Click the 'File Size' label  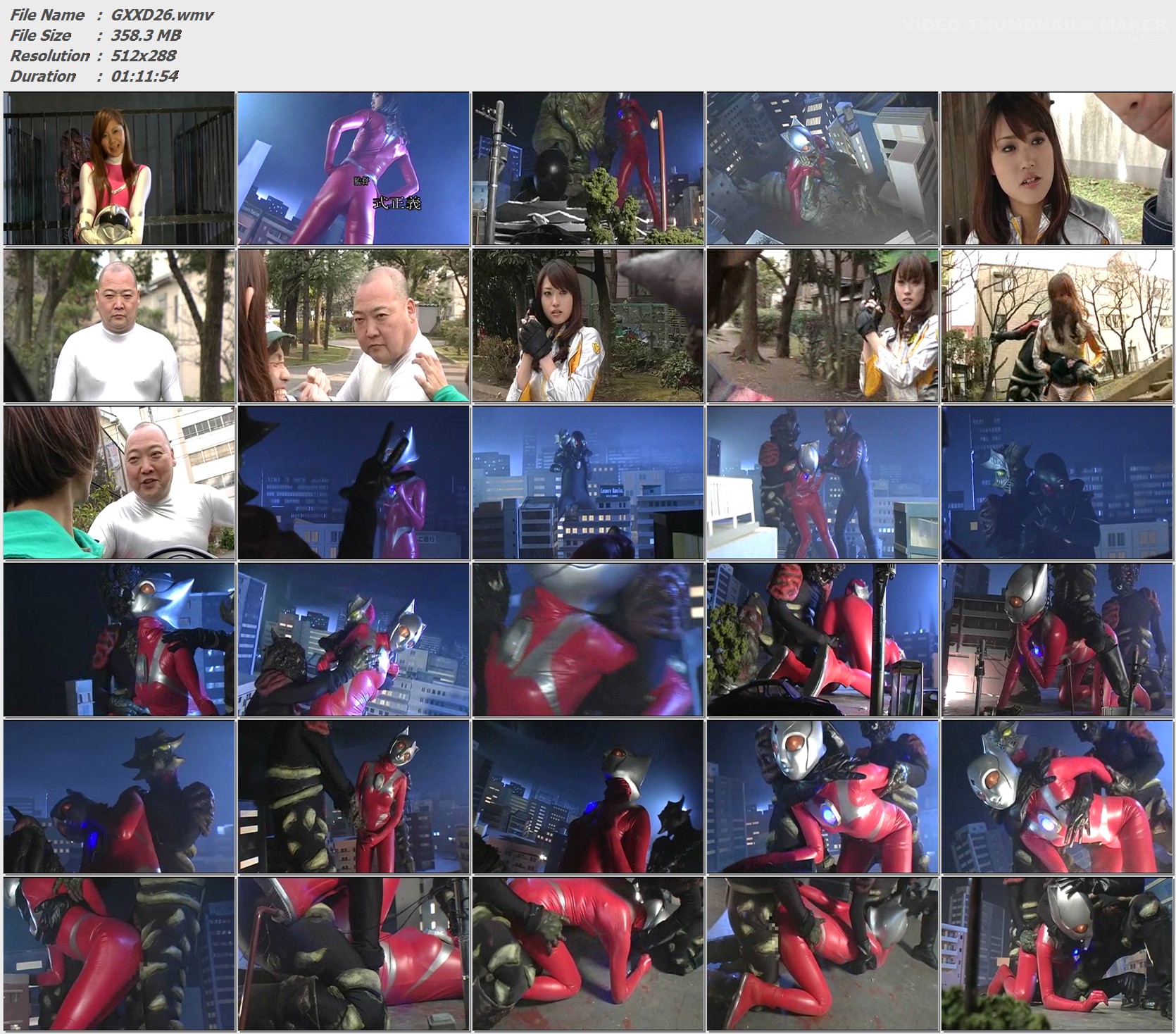click(40, 35)
